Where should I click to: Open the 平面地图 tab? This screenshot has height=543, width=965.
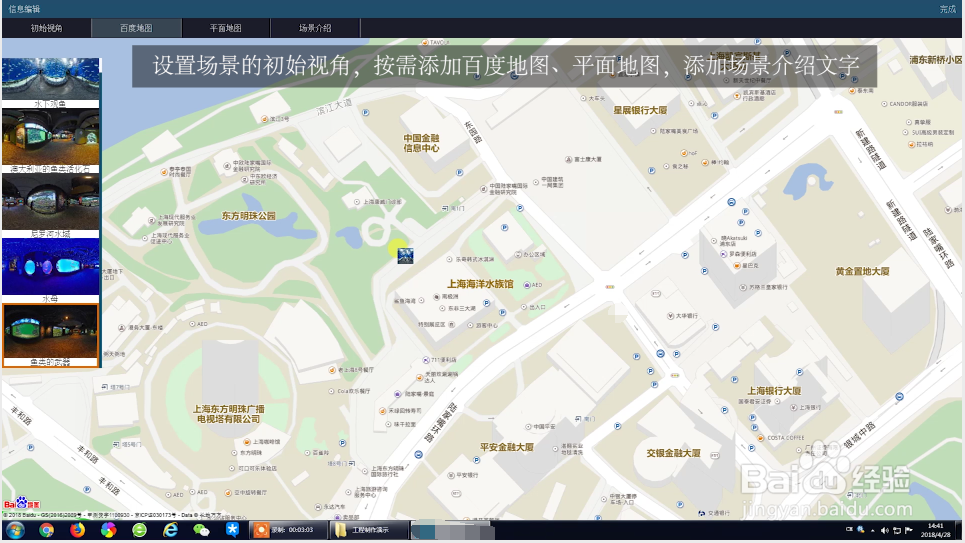225,28
